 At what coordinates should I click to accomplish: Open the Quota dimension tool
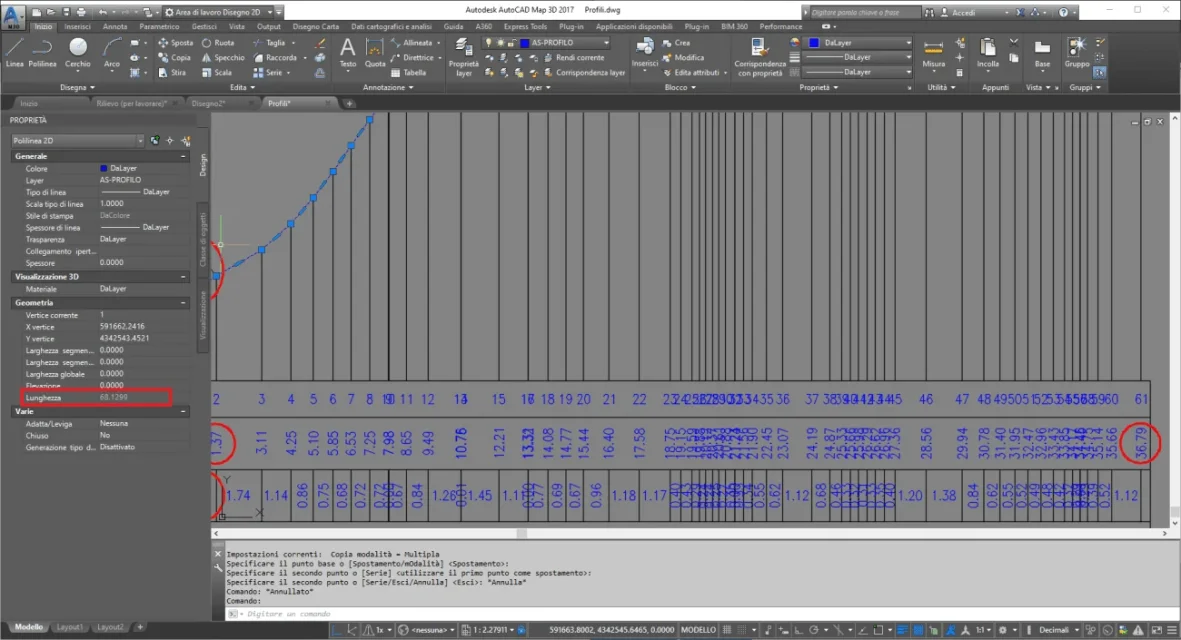(375, 53)
